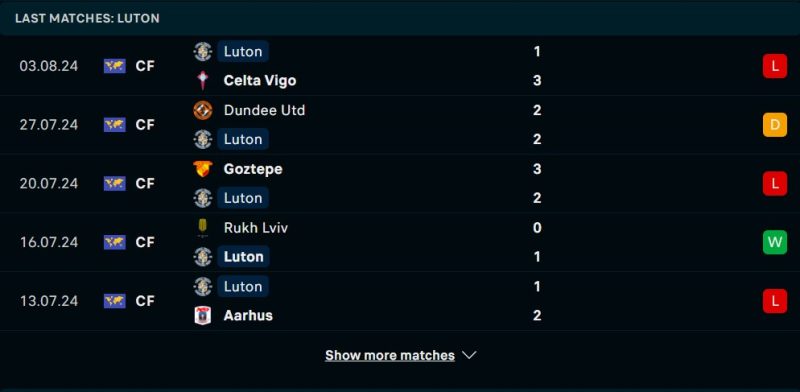Click the world flag icon for 13.07.24
800x392 pixels.
pos(115,301)
